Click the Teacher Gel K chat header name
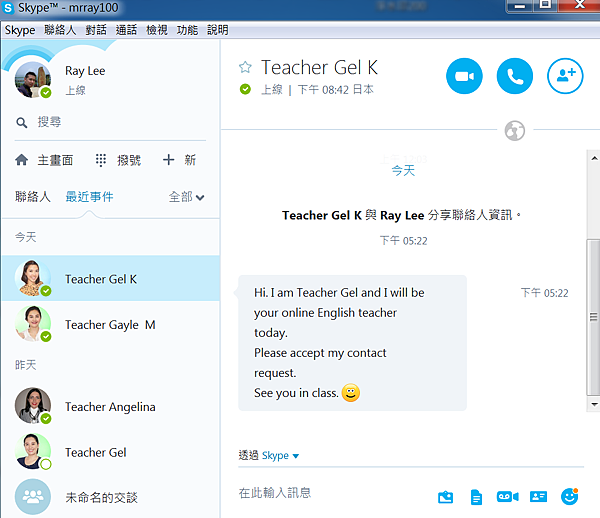This screenshot has width=600, height=518. click(x=319, y=67)
